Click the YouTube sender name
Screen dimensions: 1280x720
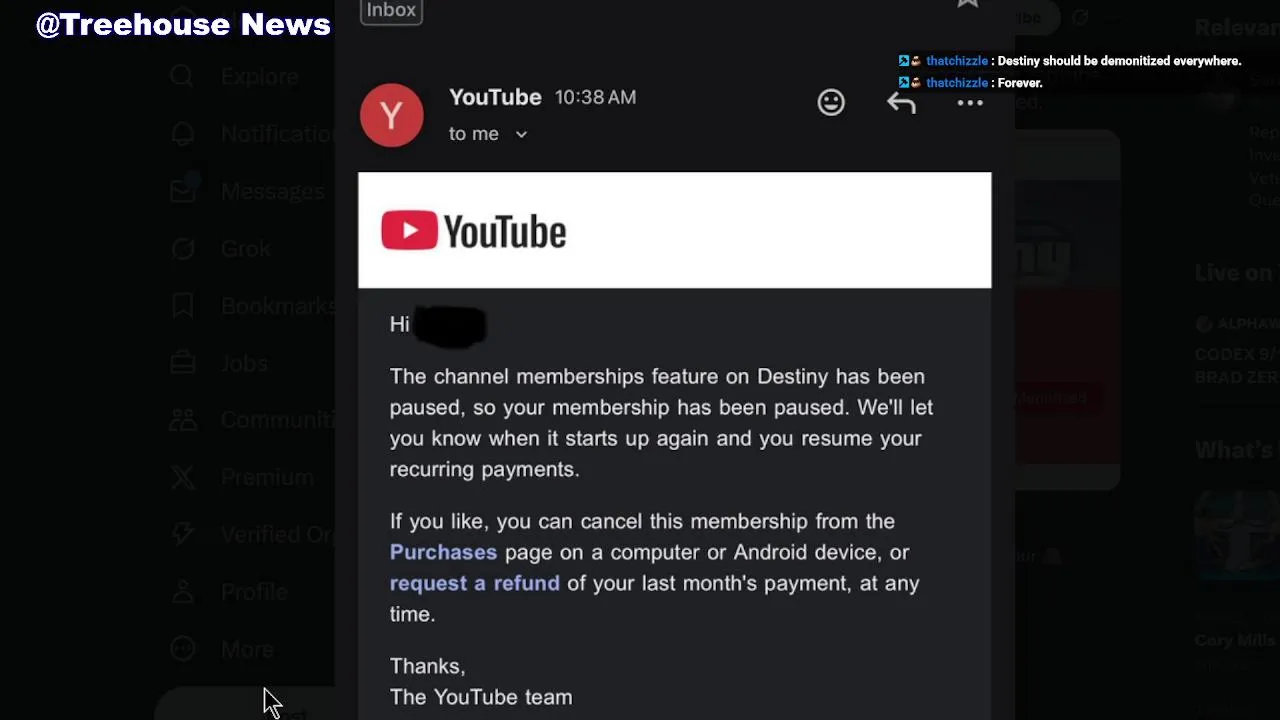point(495,97)
